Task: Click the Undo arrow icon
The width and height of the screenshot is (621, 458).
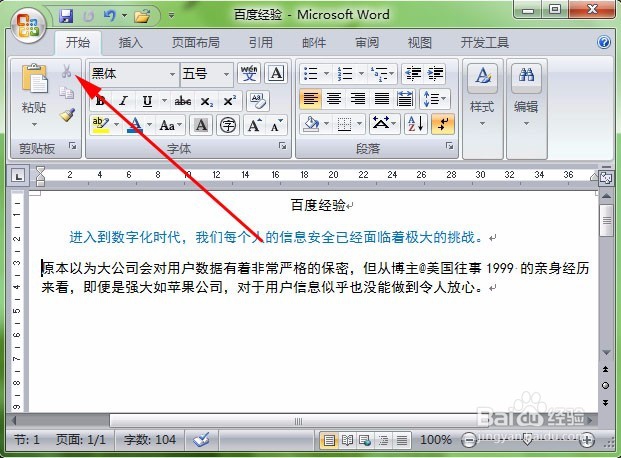Action: pos(109,16)
